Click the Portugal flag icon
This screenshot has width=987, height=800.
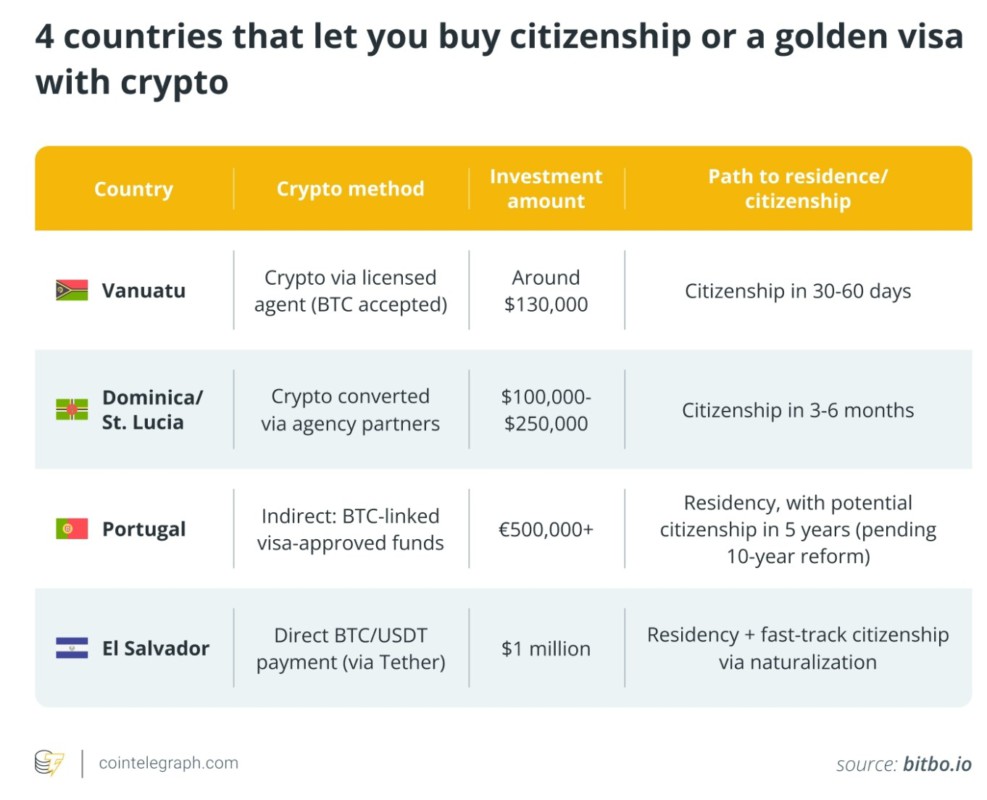(x=72, y=529)
